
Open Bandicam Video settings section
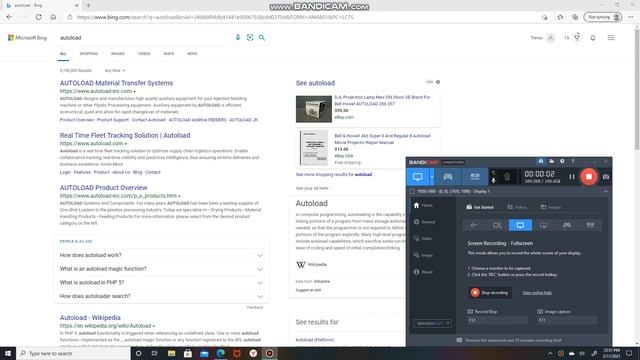tap(423, 238)
